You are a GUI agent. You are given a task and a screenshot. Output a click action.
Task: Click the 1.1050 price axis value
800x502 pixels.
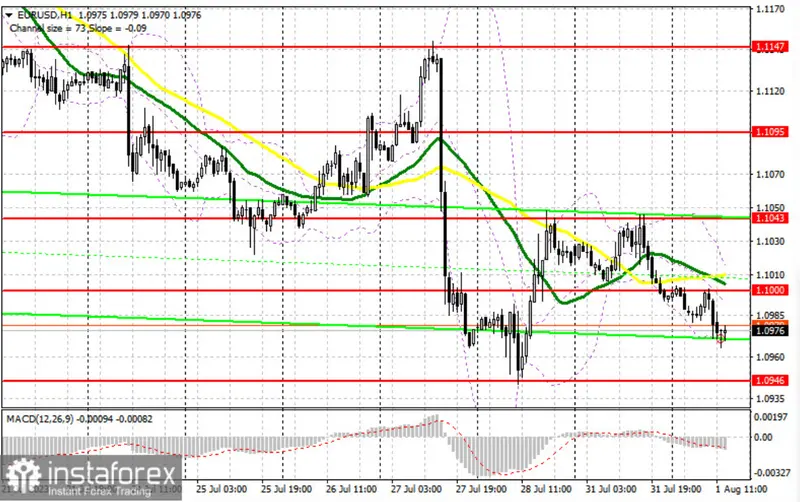point(770,208)
